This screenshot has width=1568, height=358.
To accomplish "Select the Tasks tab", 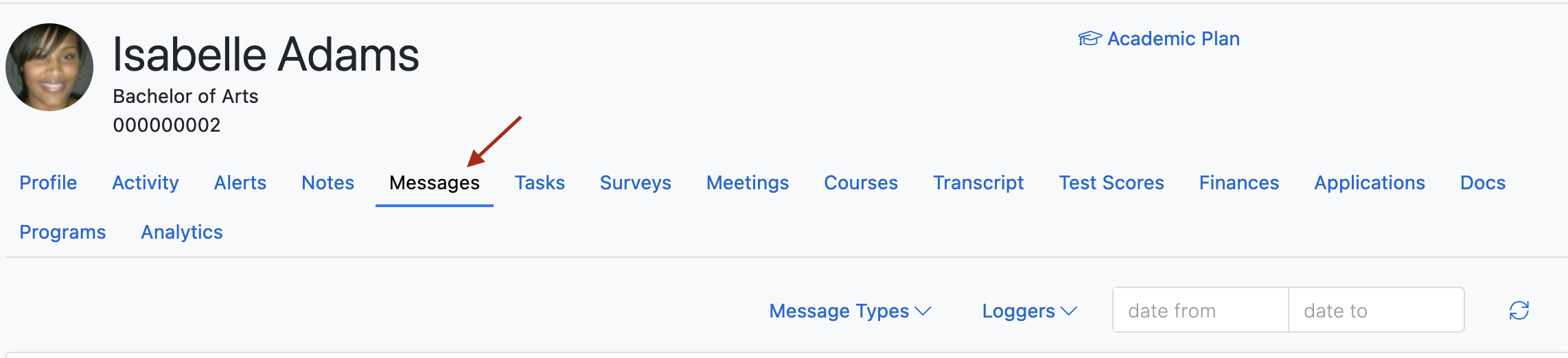I will (540, 182).
